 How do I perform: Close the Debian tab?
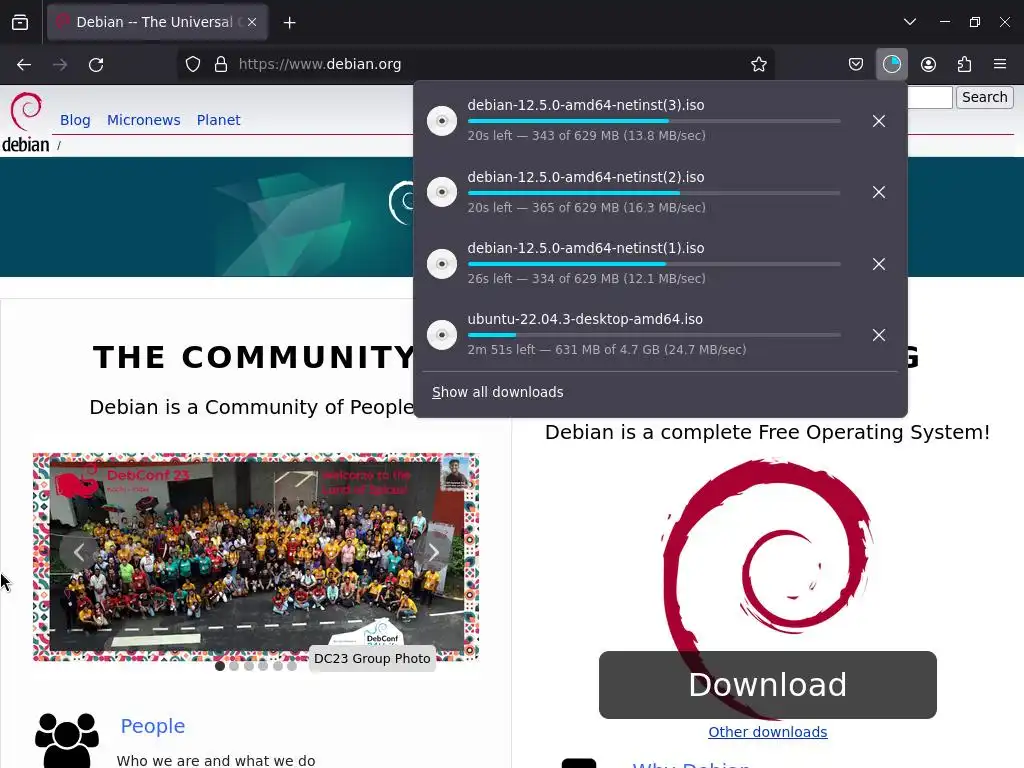coord(252,22)
